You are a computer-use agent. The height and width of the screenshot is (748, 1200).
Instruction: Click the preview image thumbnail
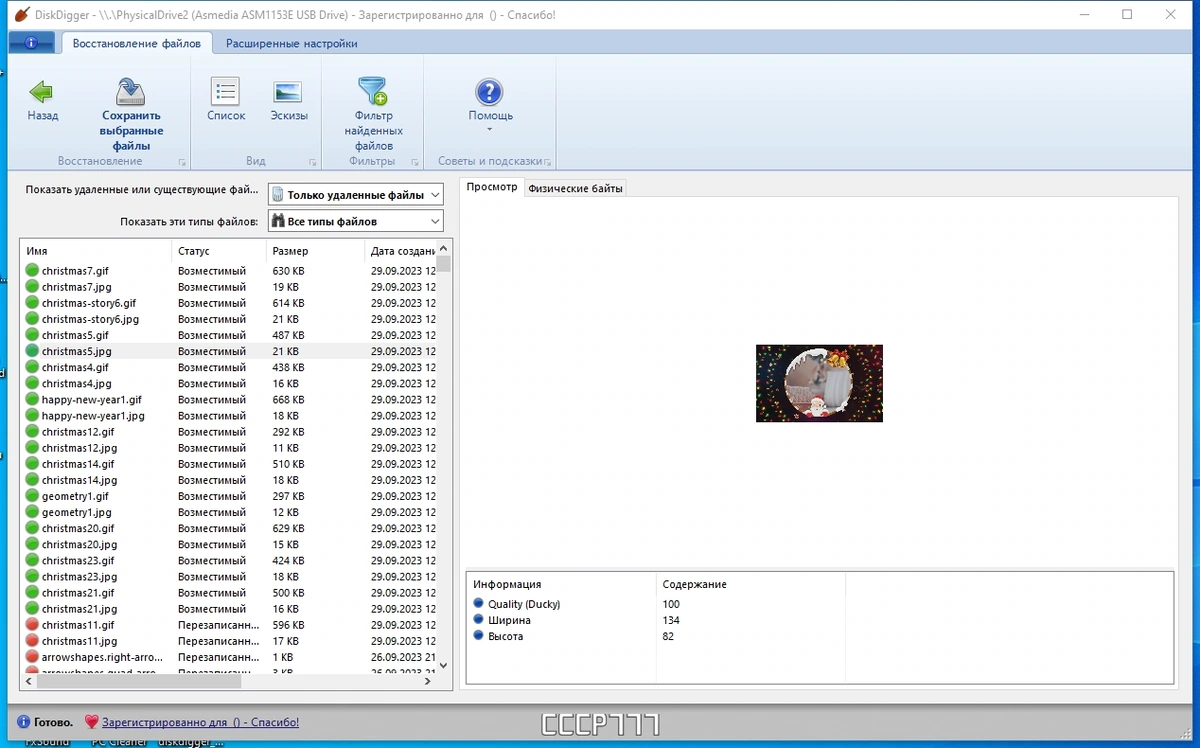[819, 383]
